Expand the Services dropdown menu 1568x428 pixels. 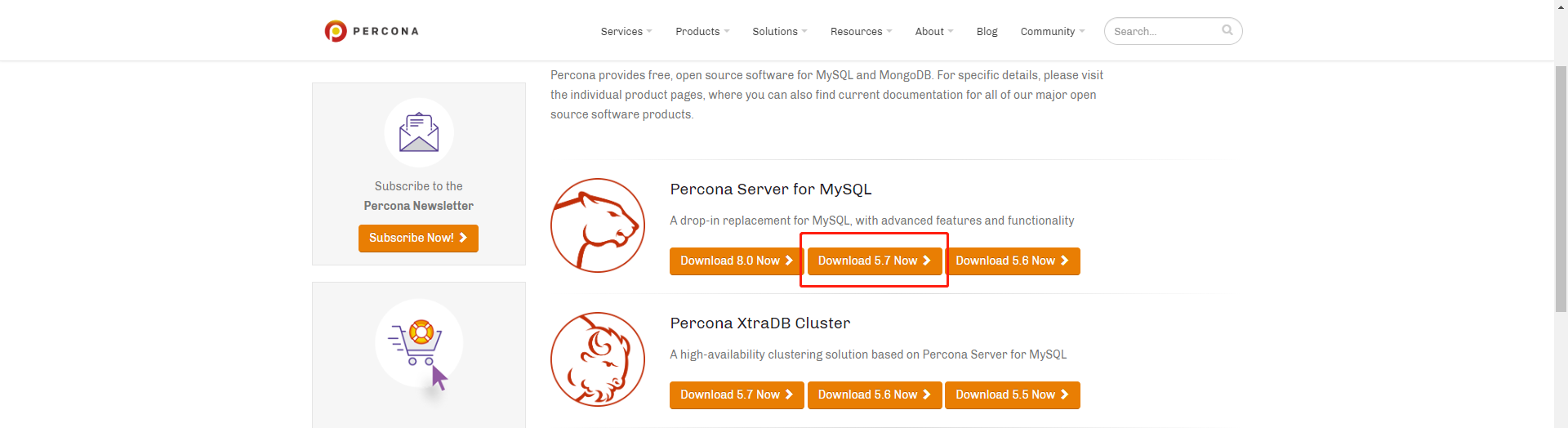click(x=626, y=32)
